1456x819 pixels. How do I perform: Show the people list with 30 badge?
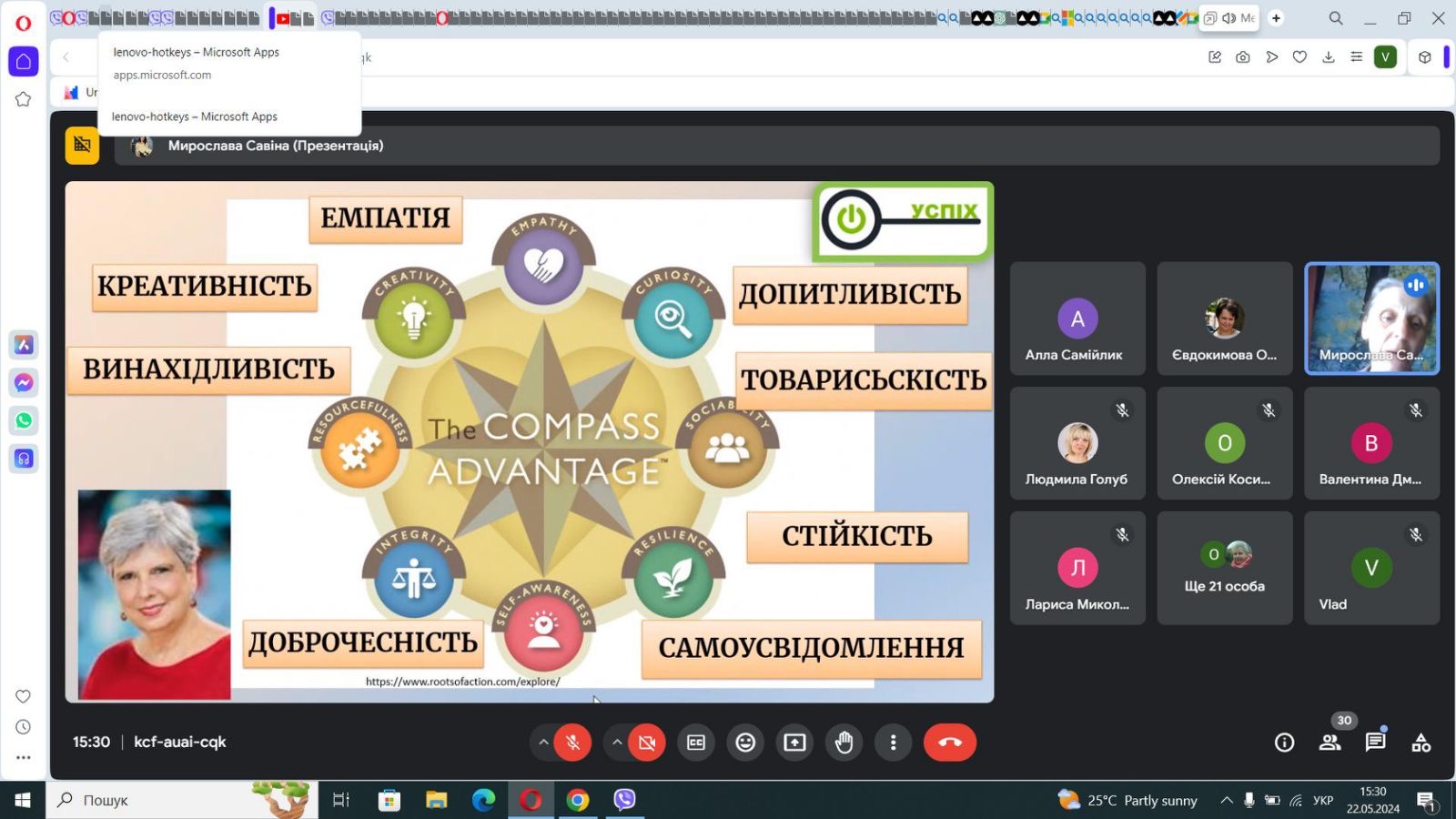1331,741
